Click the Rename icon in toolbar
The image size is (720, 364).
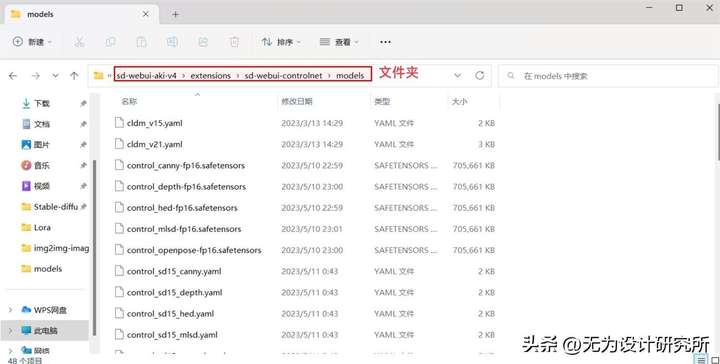tap(172, 42)
